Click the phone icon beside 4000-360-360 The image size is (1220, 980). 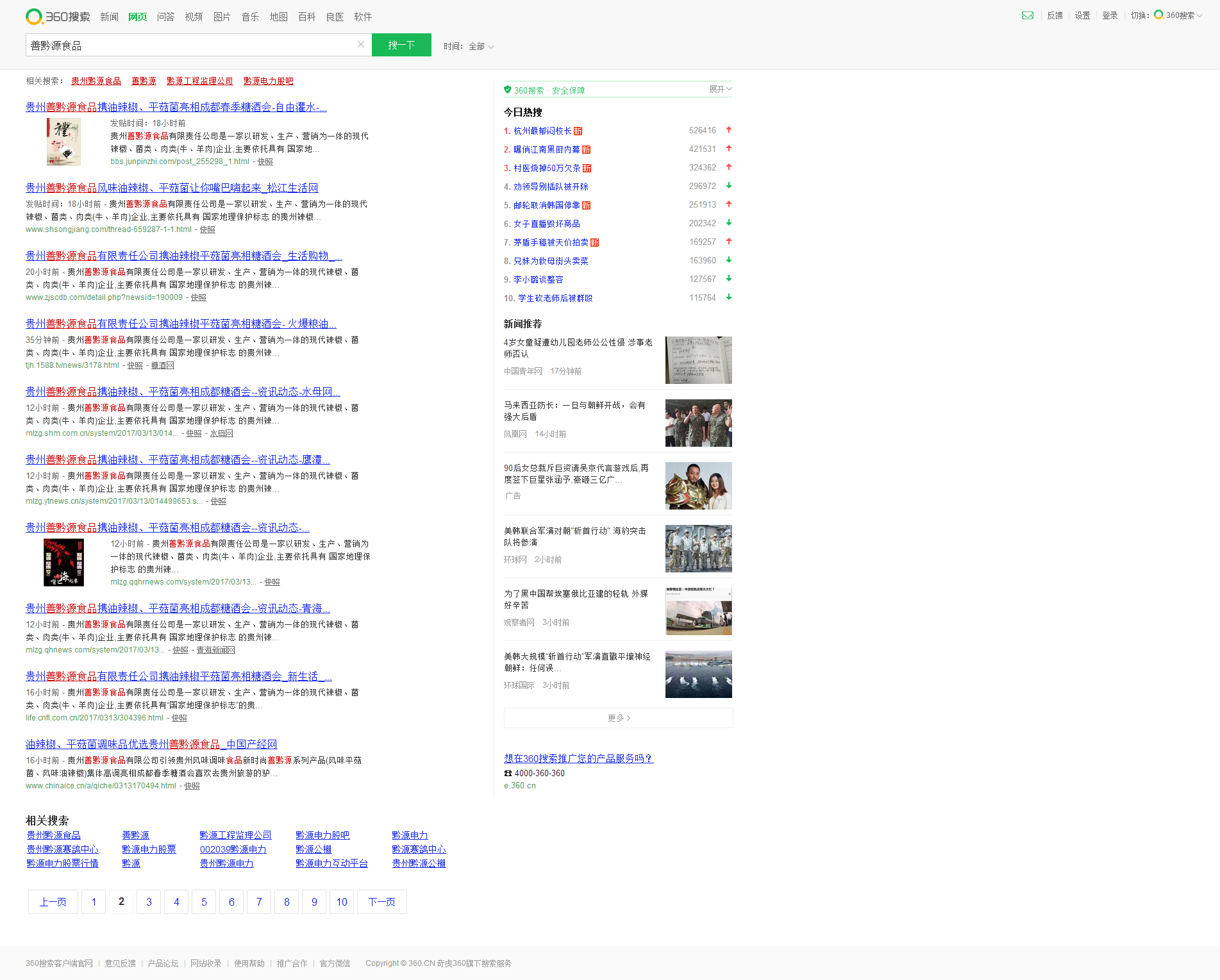click(x=508, y=773)
